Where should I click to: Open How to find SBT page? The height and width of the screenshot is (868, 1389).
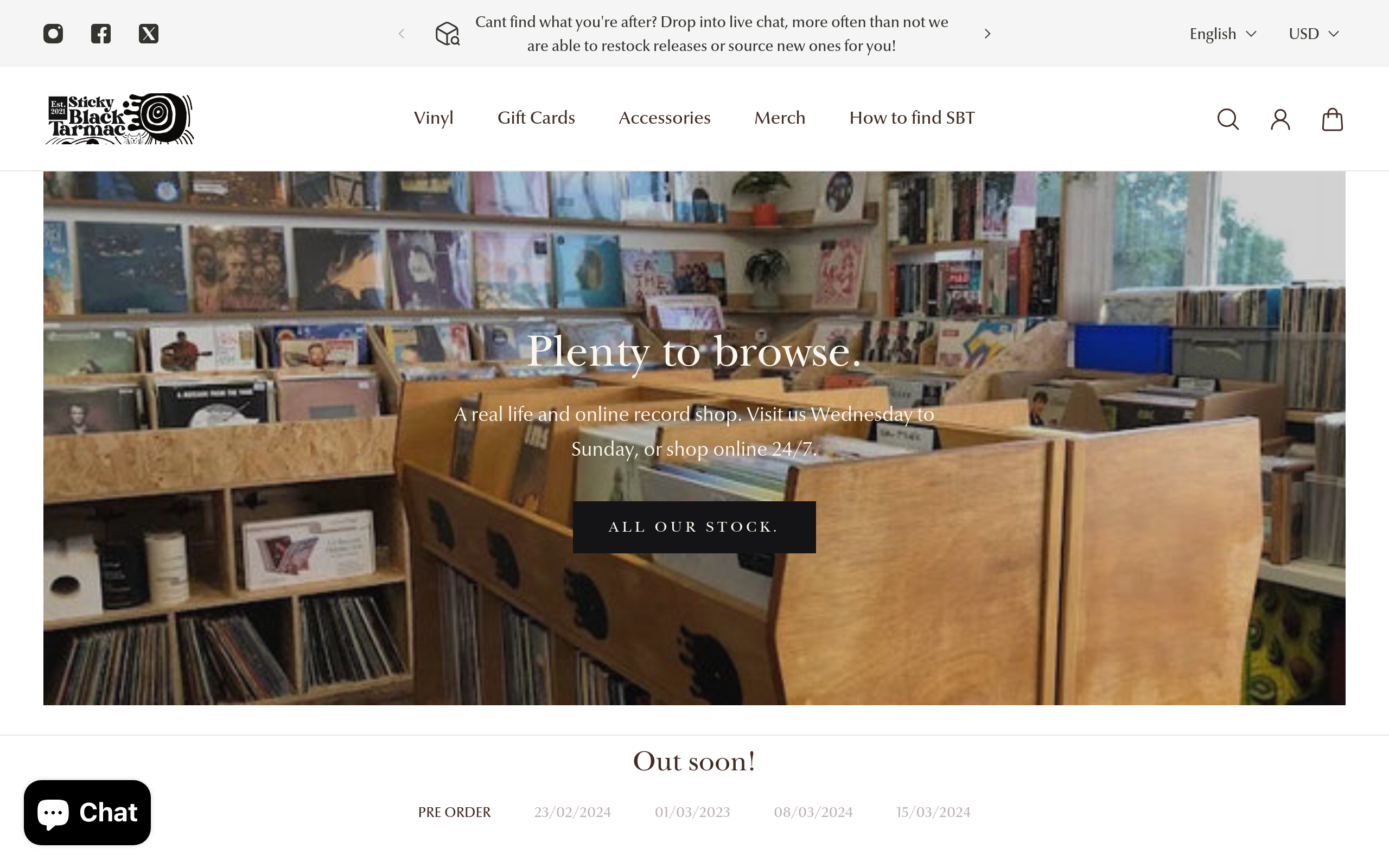(912, 118)
